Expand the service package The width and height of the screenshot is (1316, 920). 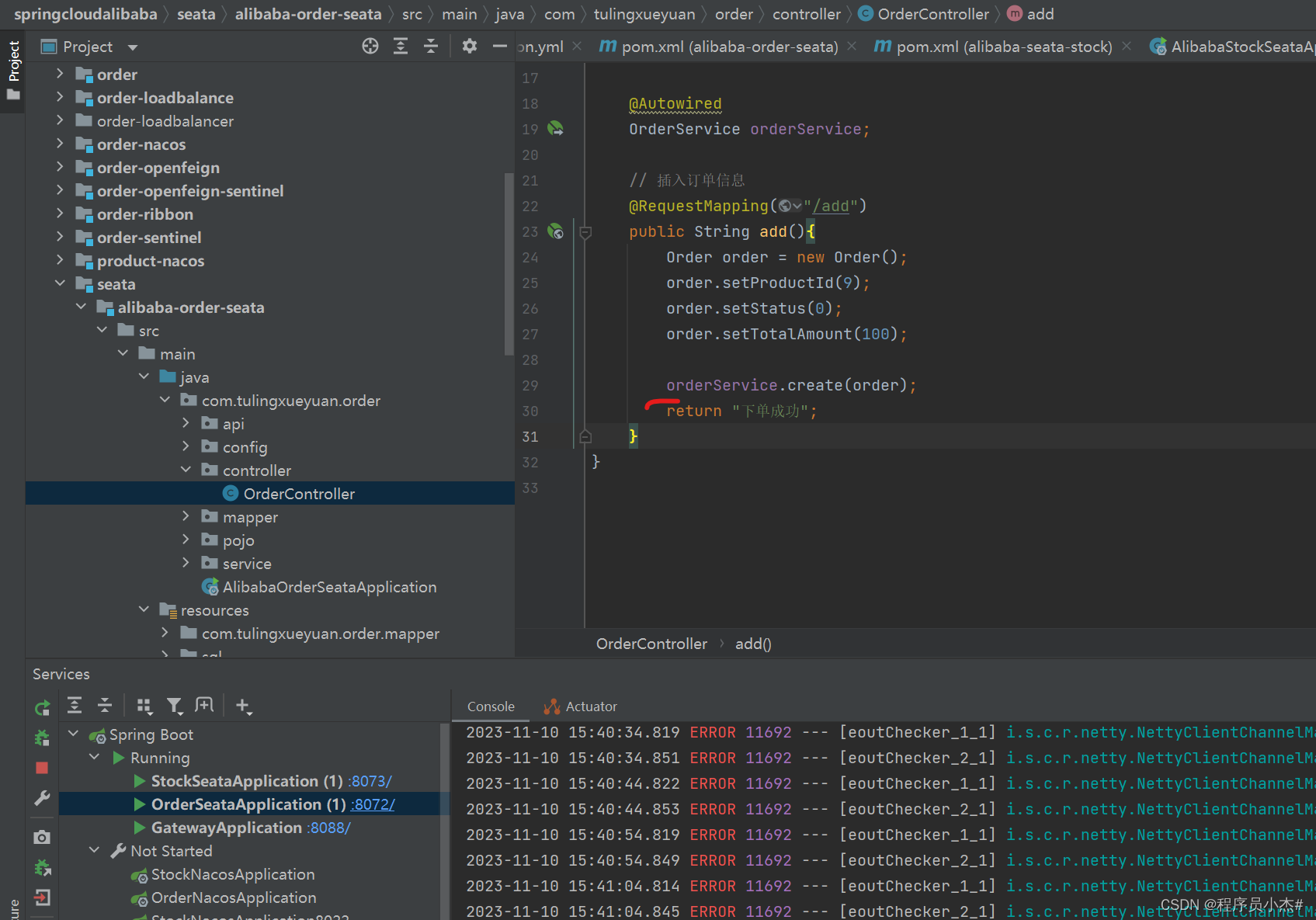tap(186, 563)
